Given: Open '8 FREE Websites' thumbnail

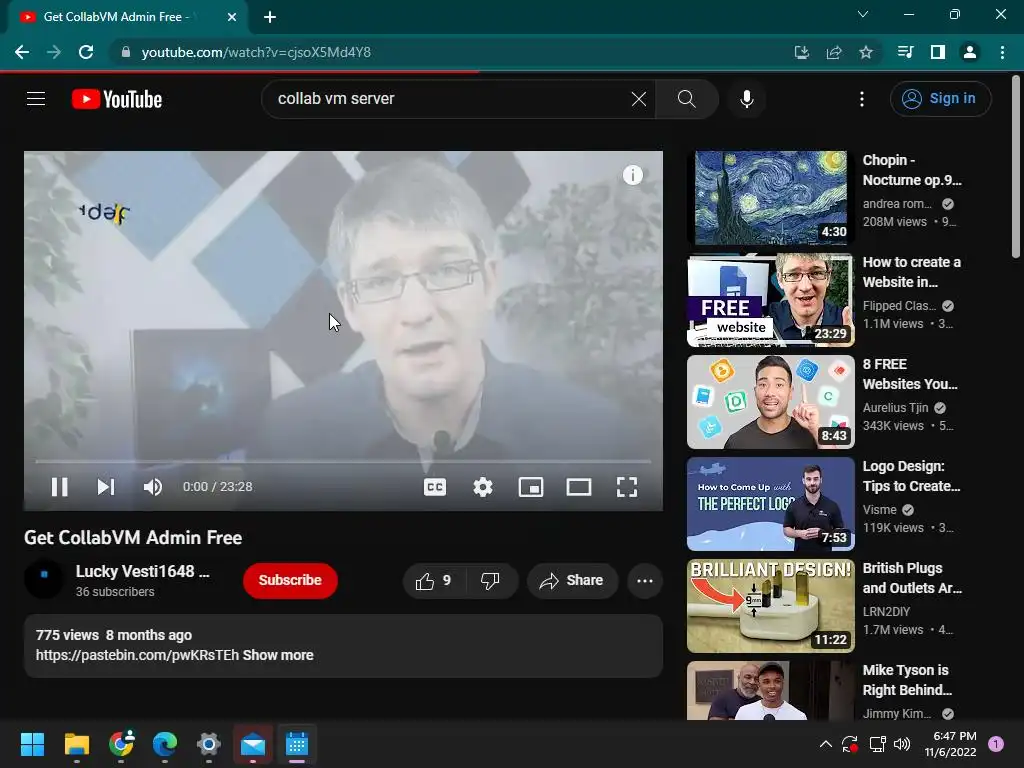Looking at the screenshot, I should tap(771, 402).
